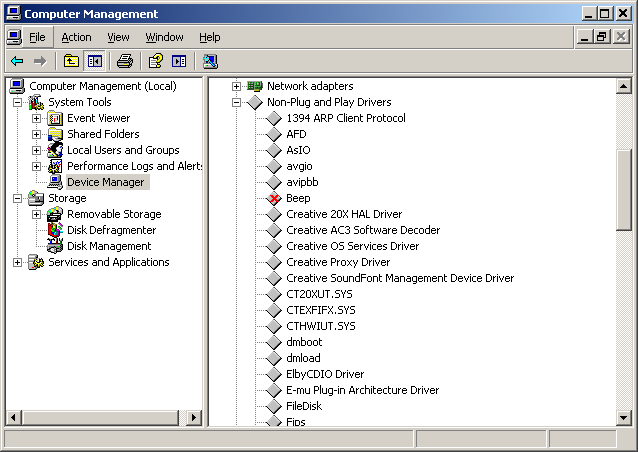Expand the Event Viewer node
638x452 pixels.
(x=37, y=118)
